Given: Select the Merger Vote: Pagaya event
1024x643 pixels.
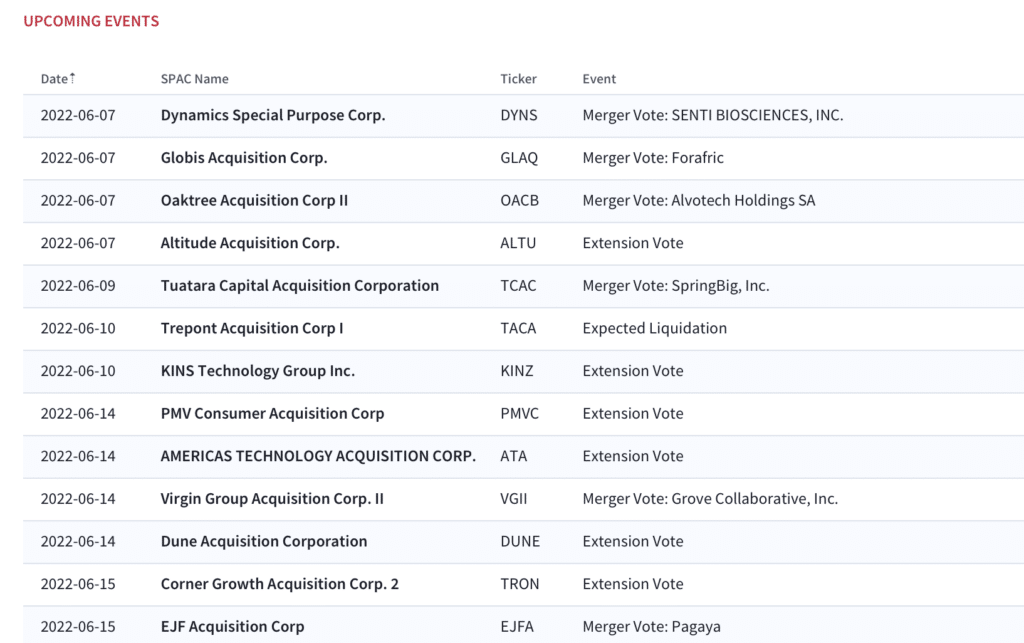Looking at the screenshot, I should pyautogui.click(x=652, y=627).
